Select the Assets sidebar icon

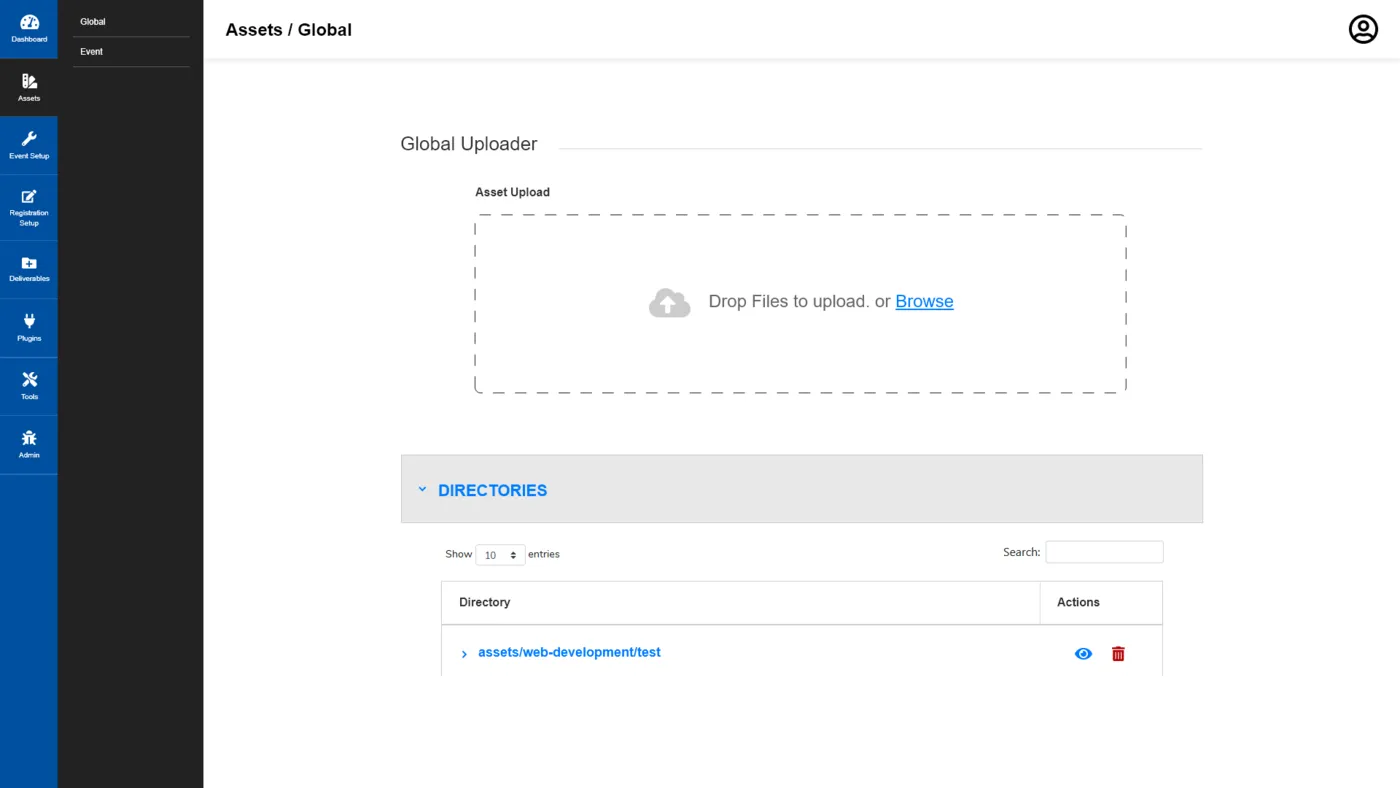pos(29,81)
